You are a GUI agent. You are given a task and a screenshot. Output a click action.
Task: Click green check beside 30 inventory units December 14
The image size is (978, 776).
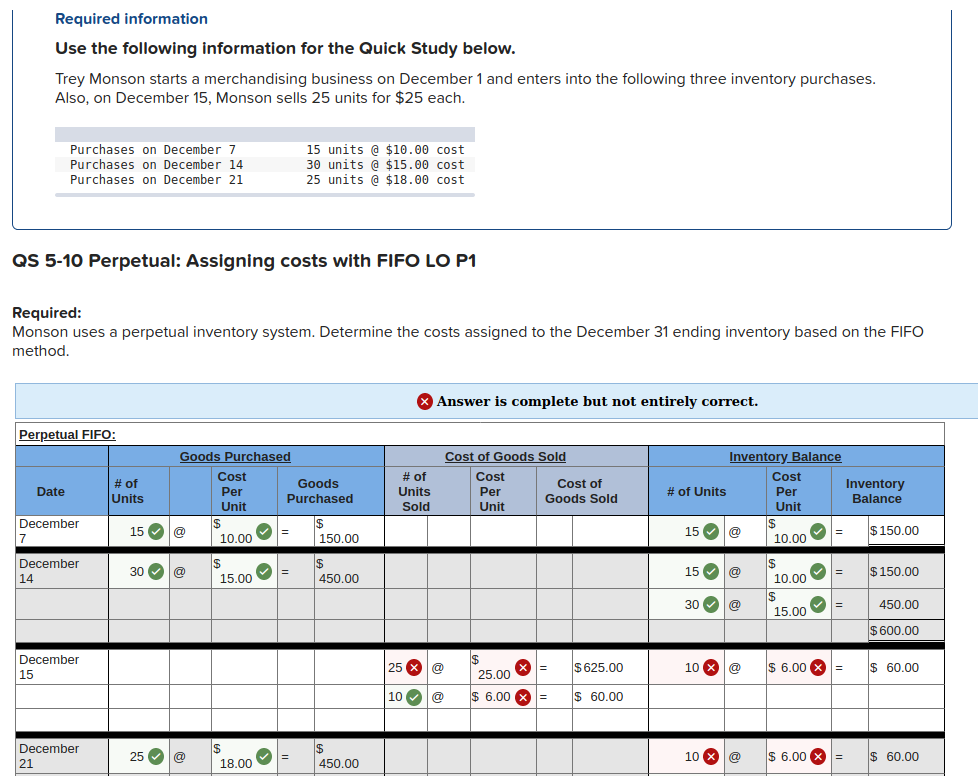pyautogui.click(x=711, y=604)
